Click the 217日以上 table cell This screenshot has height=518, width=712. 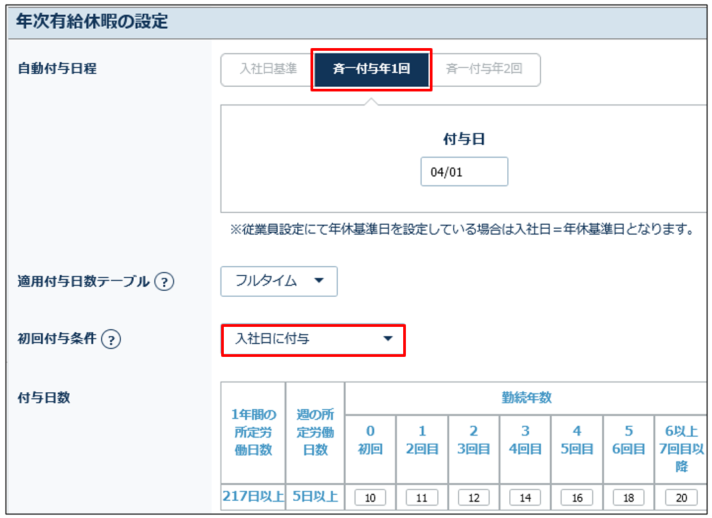coord(253,496)
